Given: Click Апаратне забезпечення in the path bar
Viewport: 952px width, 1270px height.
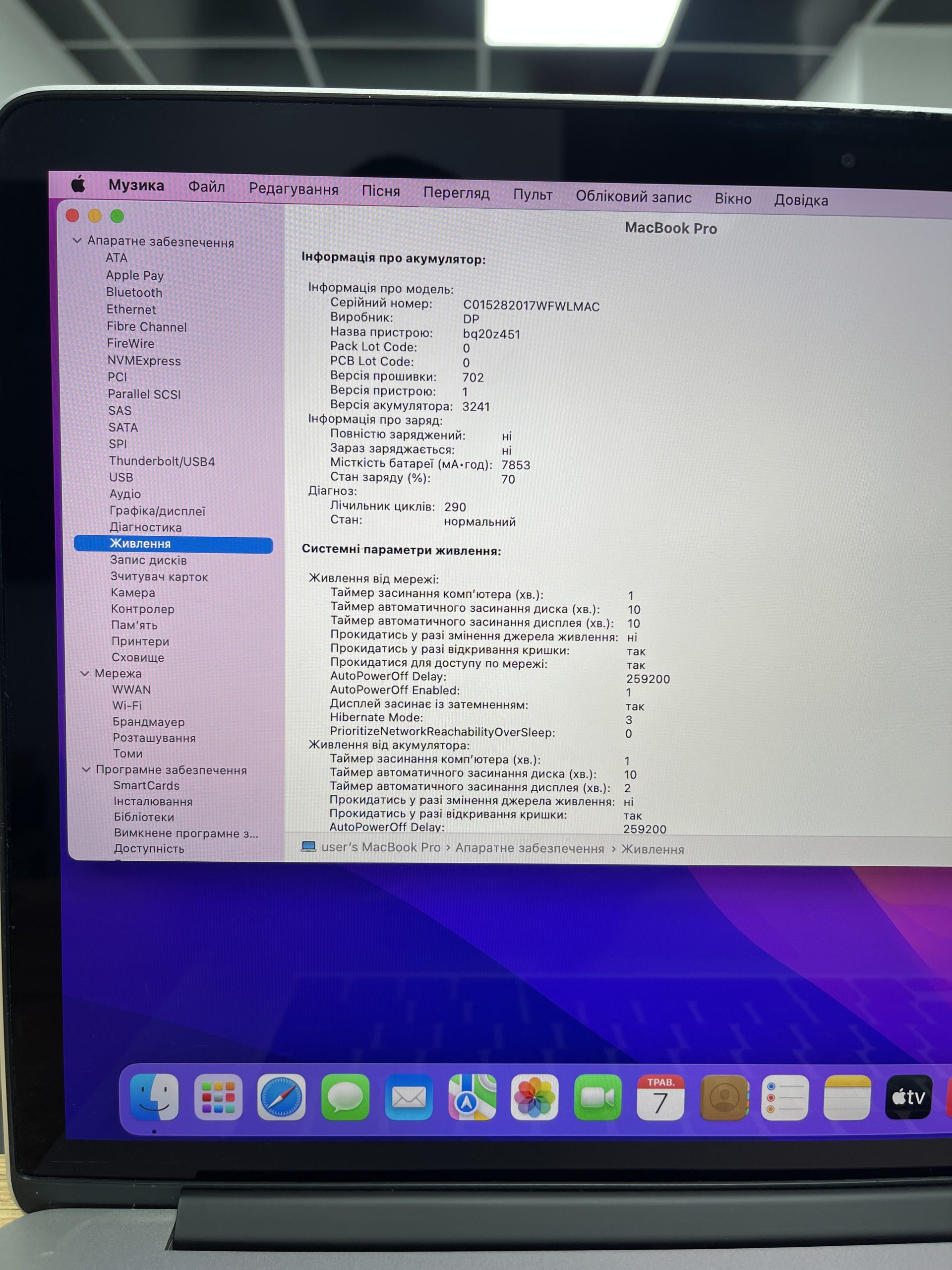Looking at the screenshot, I should point(529,848).
